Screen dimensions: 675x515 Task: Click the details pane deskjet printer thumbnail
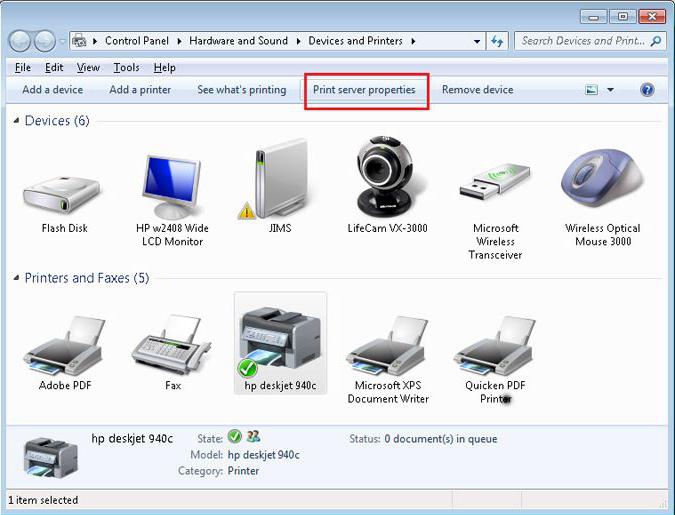(51, 457)
